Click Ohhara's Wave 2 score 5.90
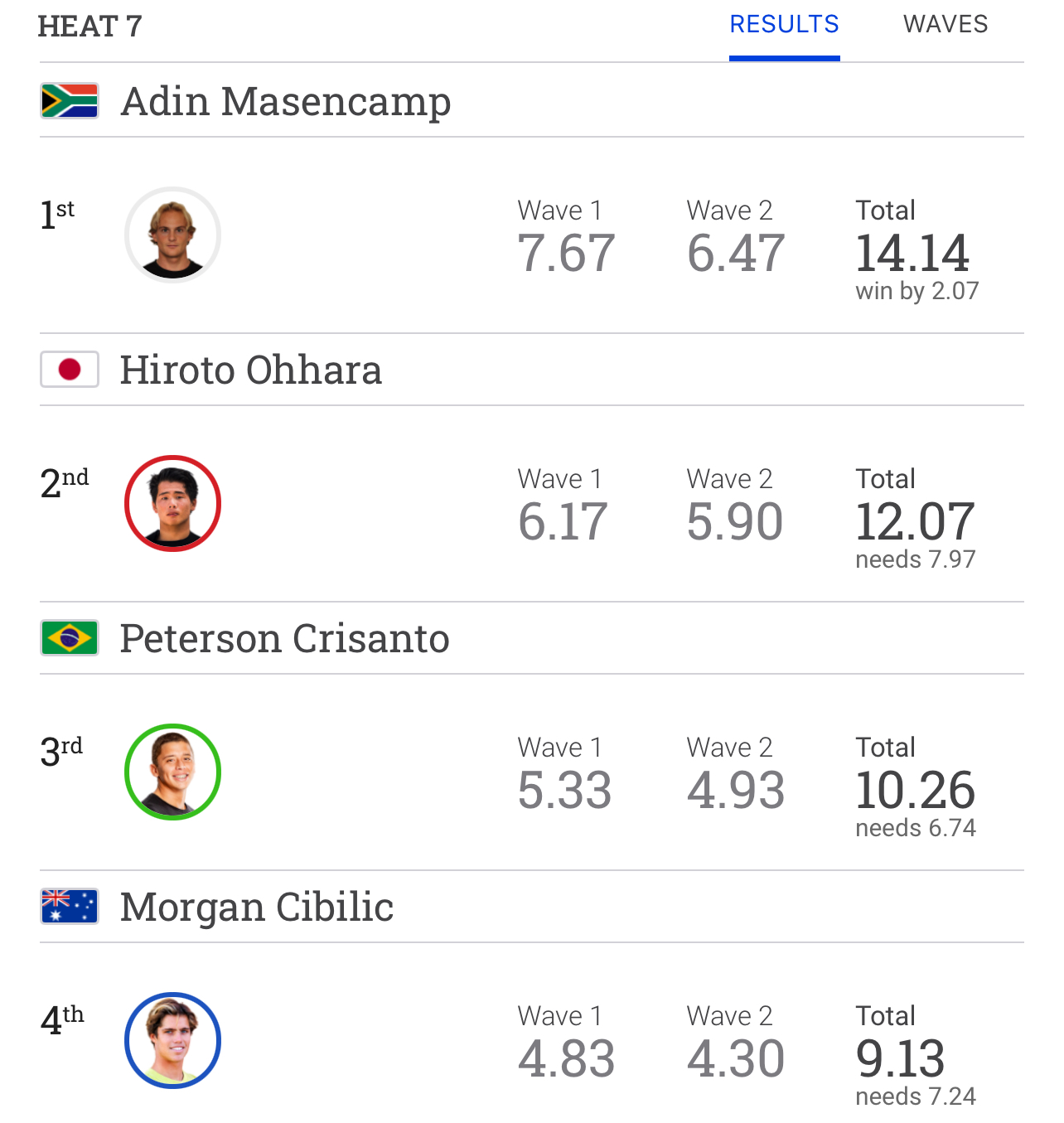 coord(735,522)
